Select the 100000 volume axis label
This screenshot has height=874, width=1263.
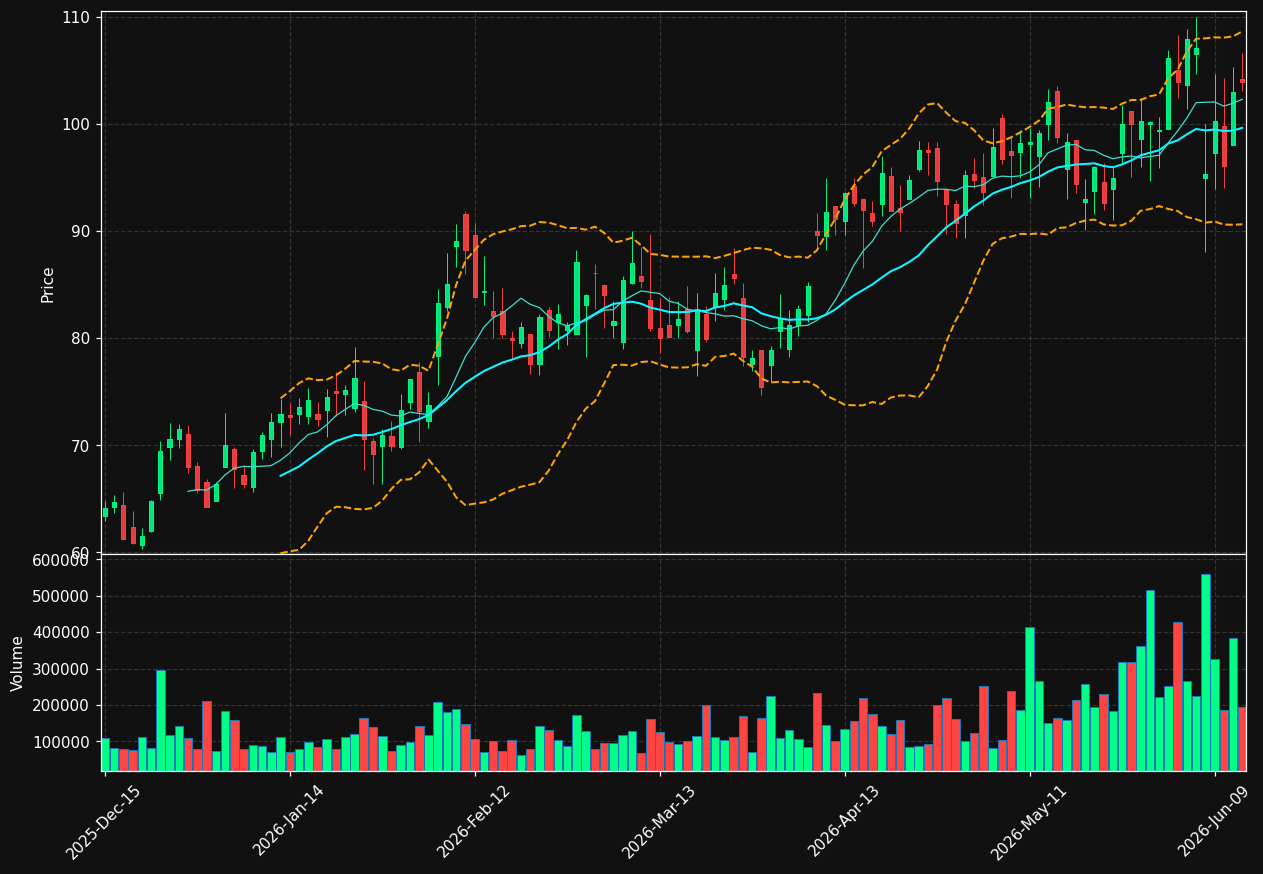point(61,743)
